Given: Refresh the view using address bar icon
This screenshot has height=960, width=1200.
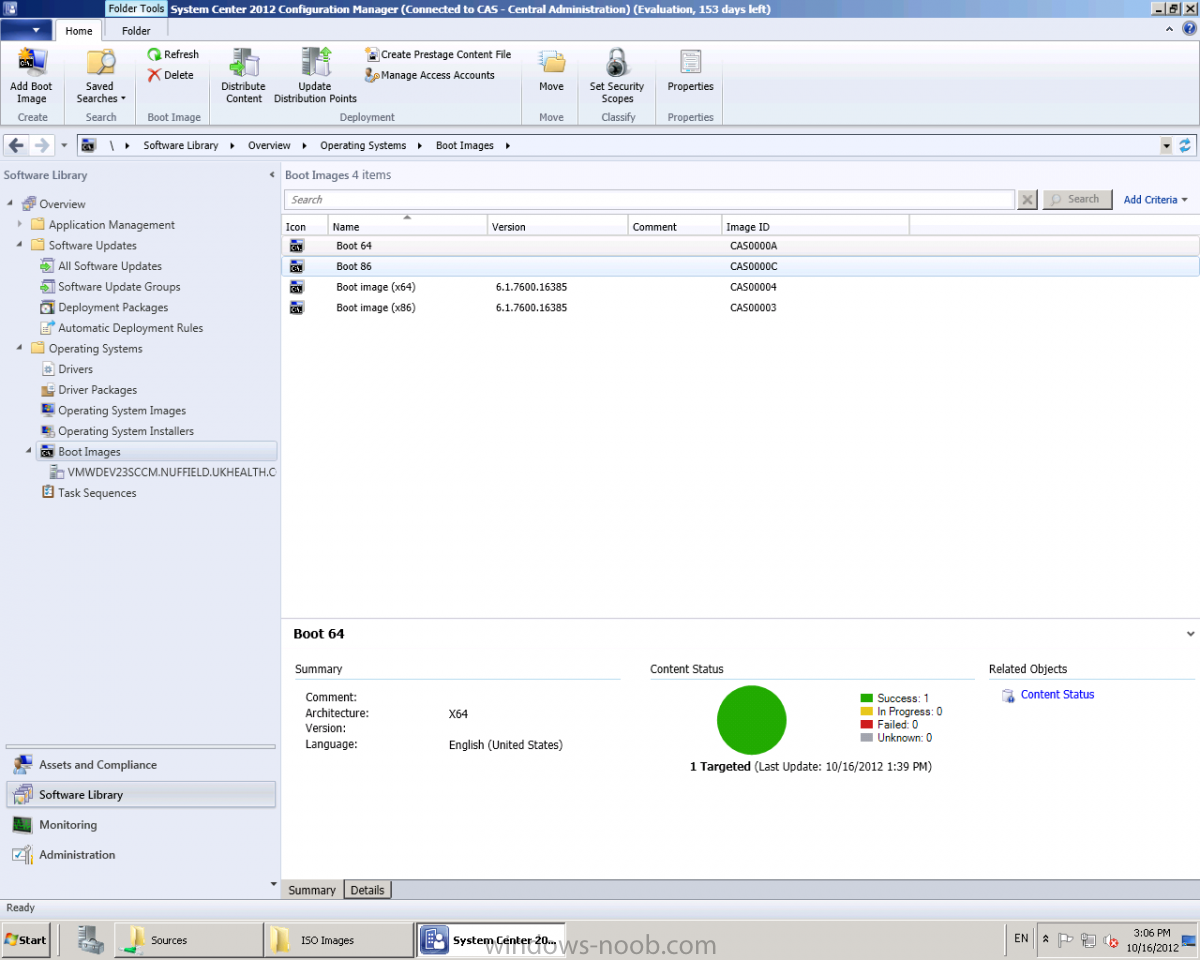Looking at the screenshot, I should point(1185,145).
